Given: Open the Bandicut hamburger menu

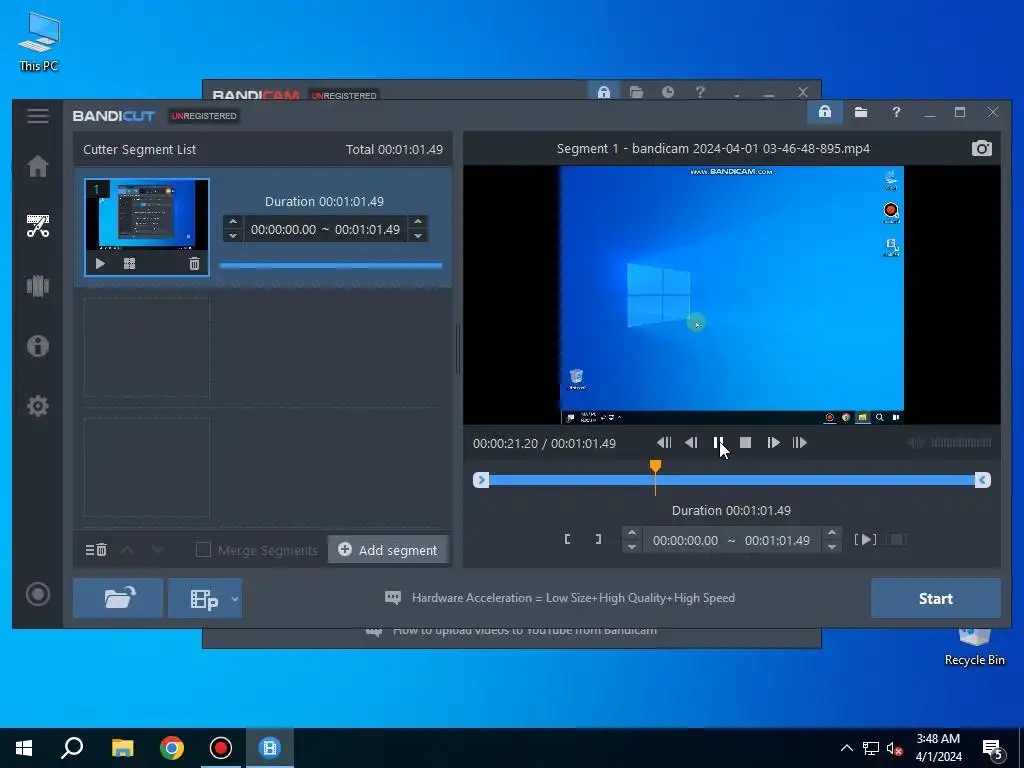Looking at the screenshot, I should pos(38,116).
